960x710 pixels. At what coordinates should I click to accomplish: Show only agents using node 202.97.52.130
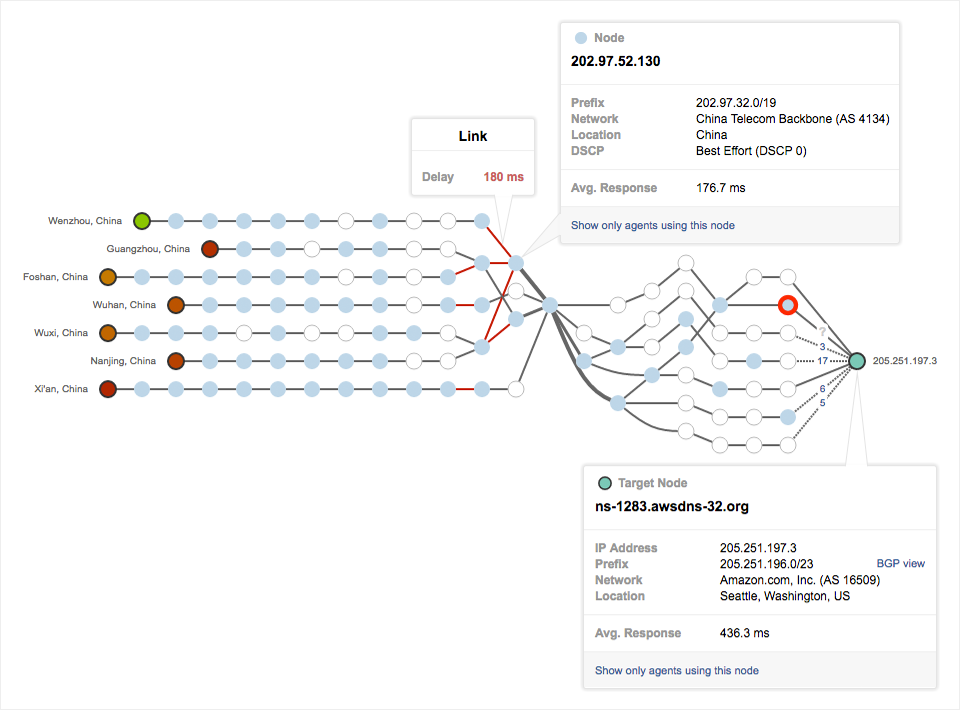[x=652, y=226]
